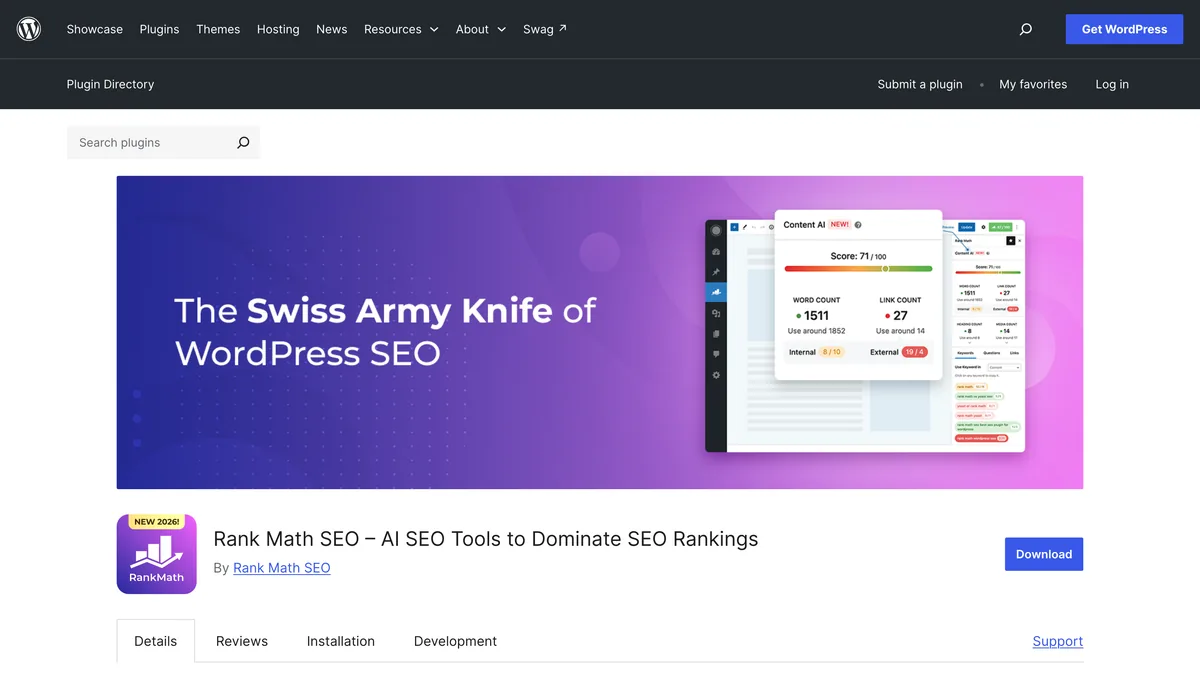The image size is (1200, 675).
Task: Open the Submit a plugin link
Action: click(x=920, y=84)
